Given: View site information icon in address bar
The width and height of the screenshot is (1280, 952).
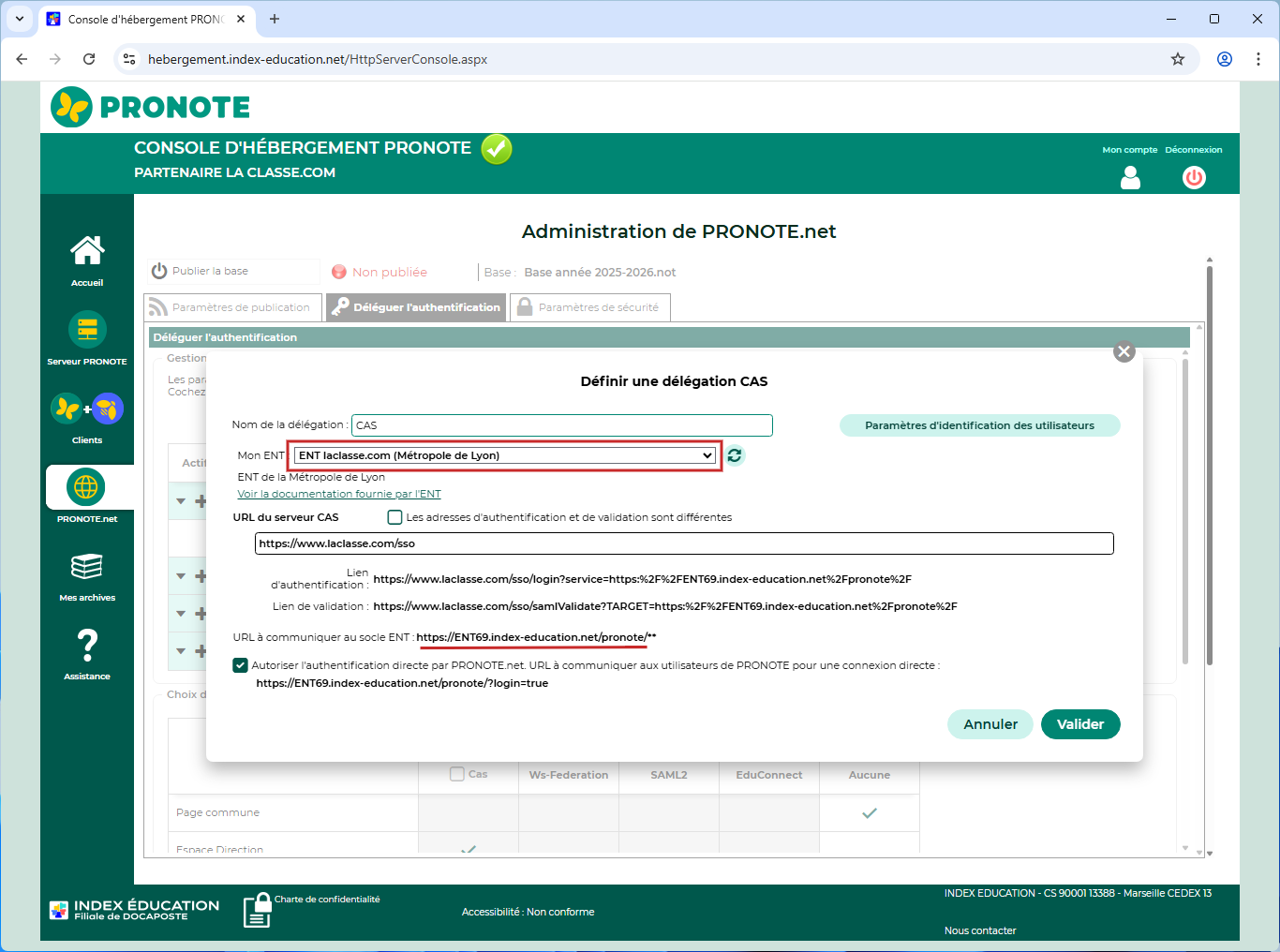Looking at the screenshot, I should (130, 59).
